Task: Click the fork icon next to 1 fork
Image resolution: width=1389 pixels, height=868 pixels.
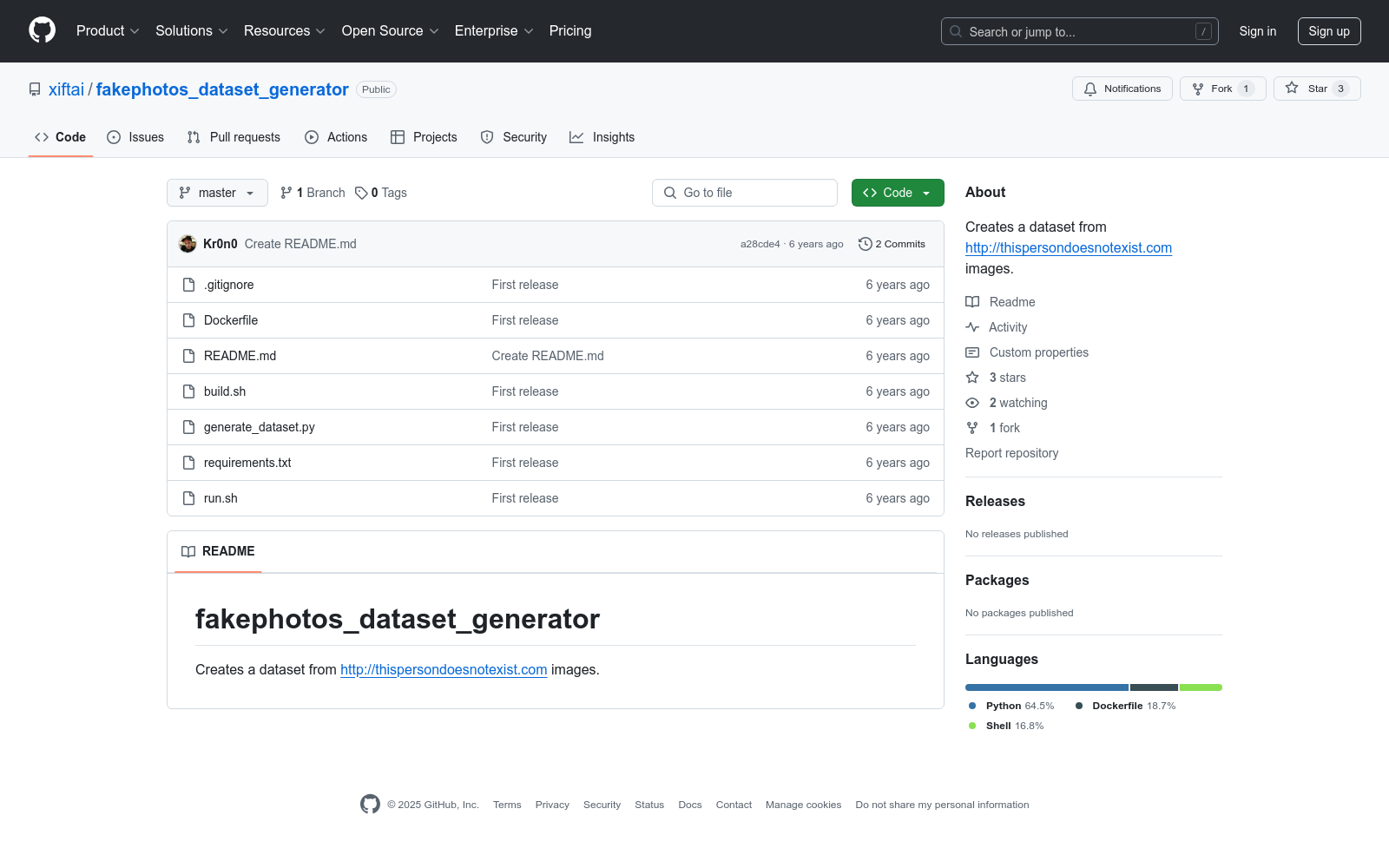Action: [x=972, y=428]
